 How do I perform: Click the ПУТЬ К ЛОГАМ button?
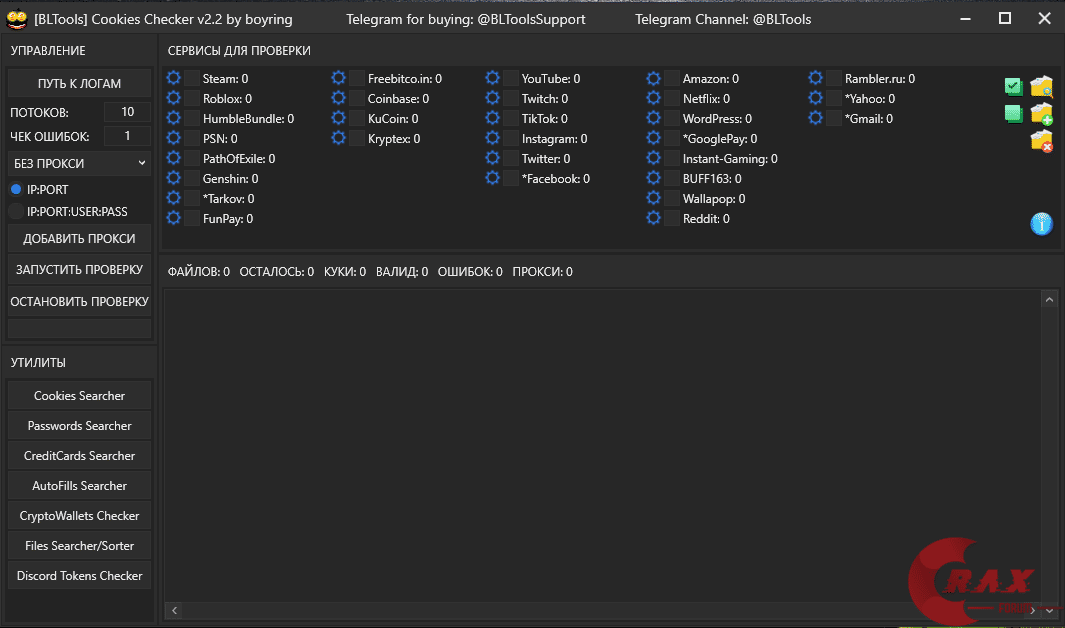[79, 84]
